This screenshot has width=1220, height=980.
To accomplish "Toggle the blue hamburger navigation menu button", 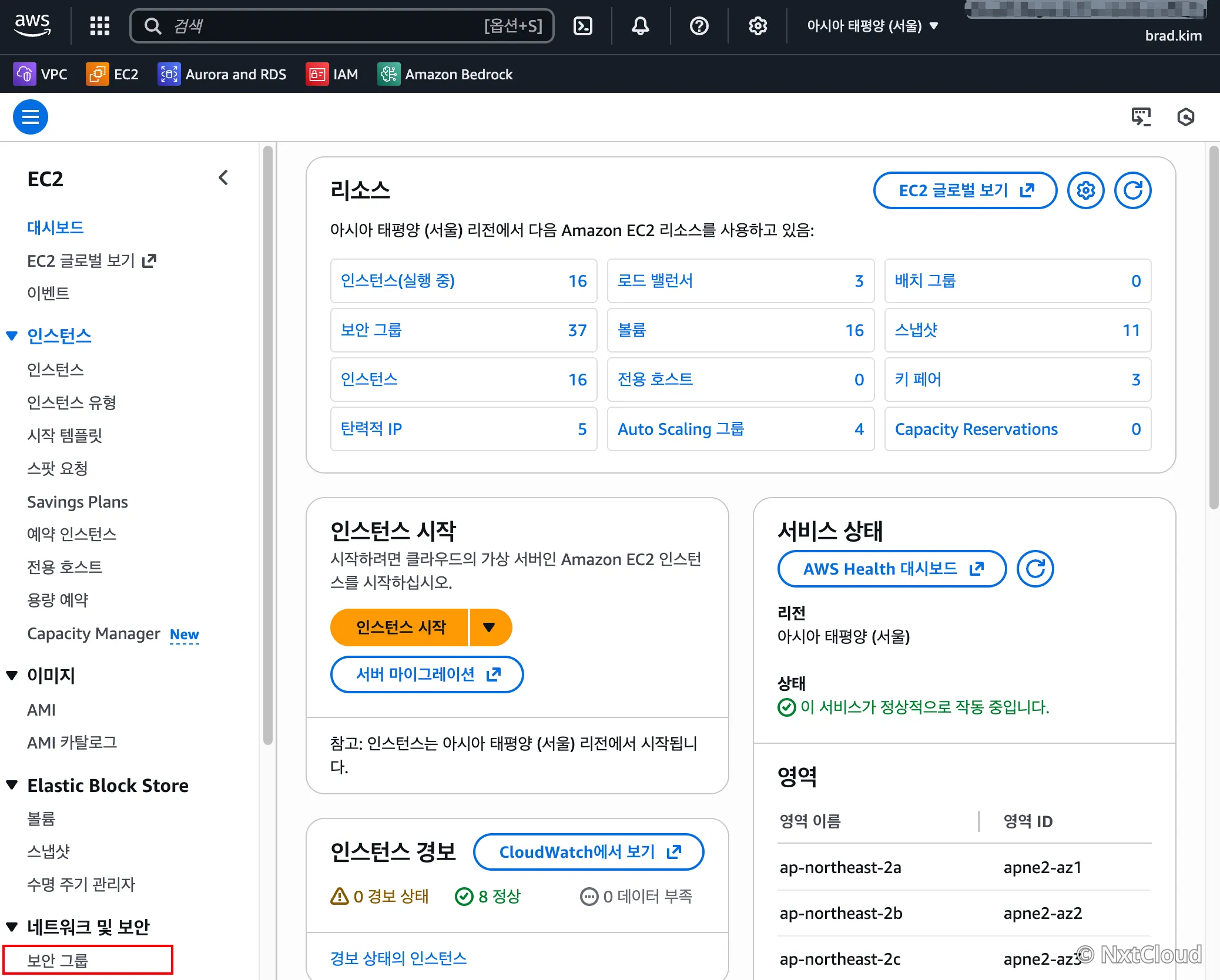I will pos(31,117).
